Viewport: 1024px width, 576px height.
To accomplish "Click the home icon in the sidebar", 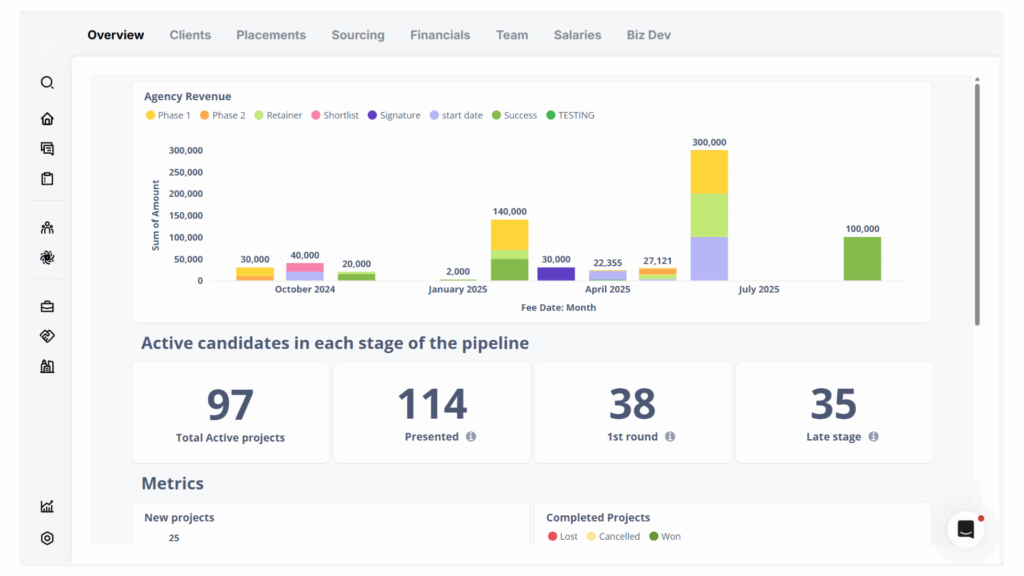I will tap(46, 118).
